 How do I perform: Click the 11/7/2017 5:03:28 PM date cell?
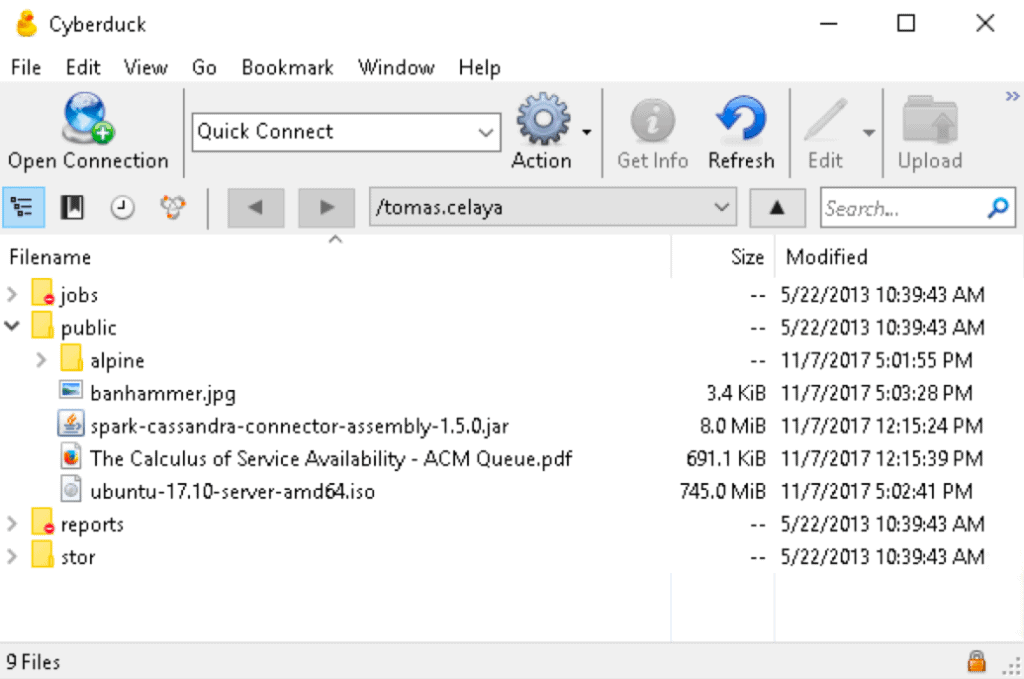(x=877, y=393)
